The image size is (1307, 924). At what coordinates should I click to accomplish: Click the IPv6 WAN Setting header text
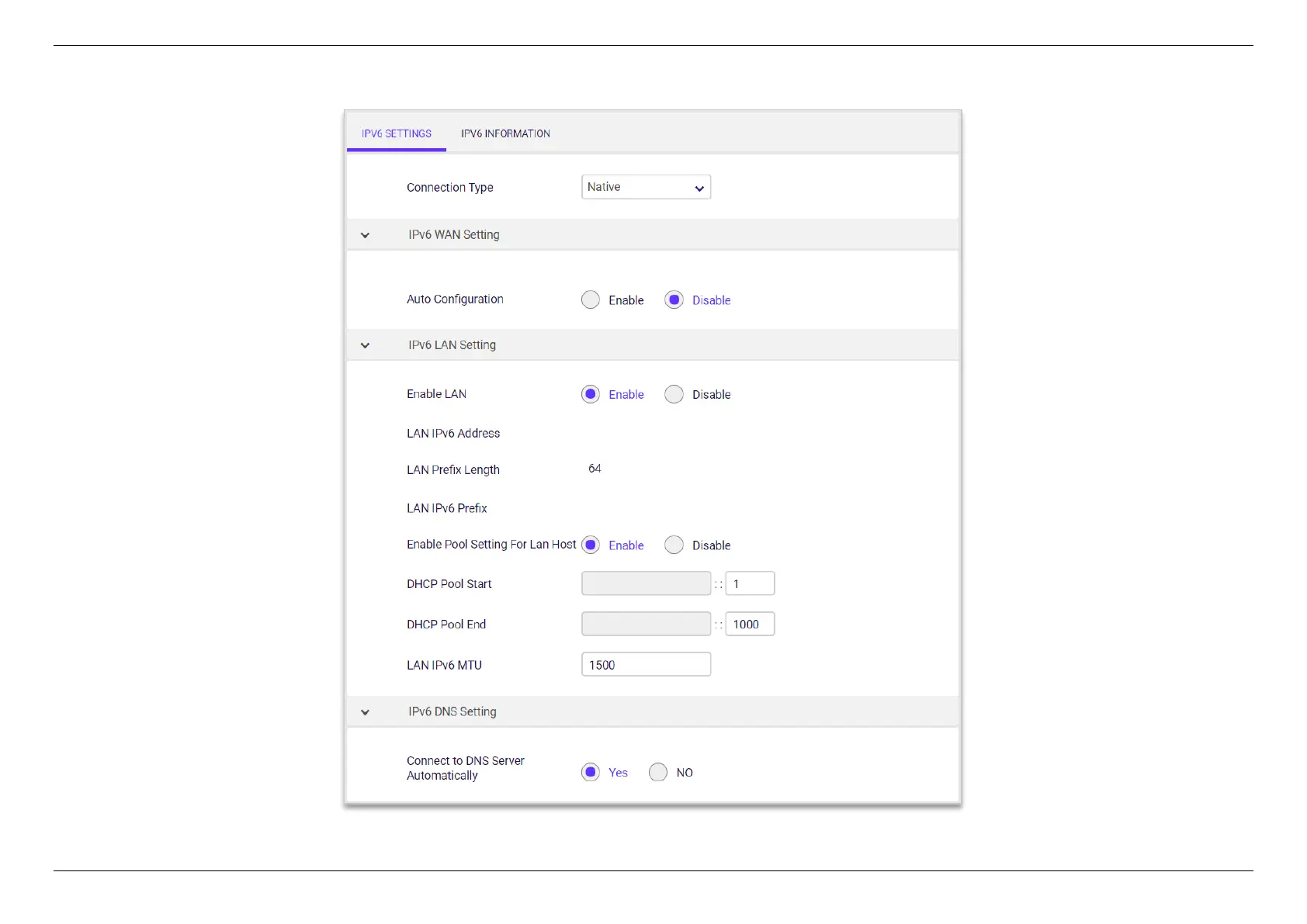point(454,235)
